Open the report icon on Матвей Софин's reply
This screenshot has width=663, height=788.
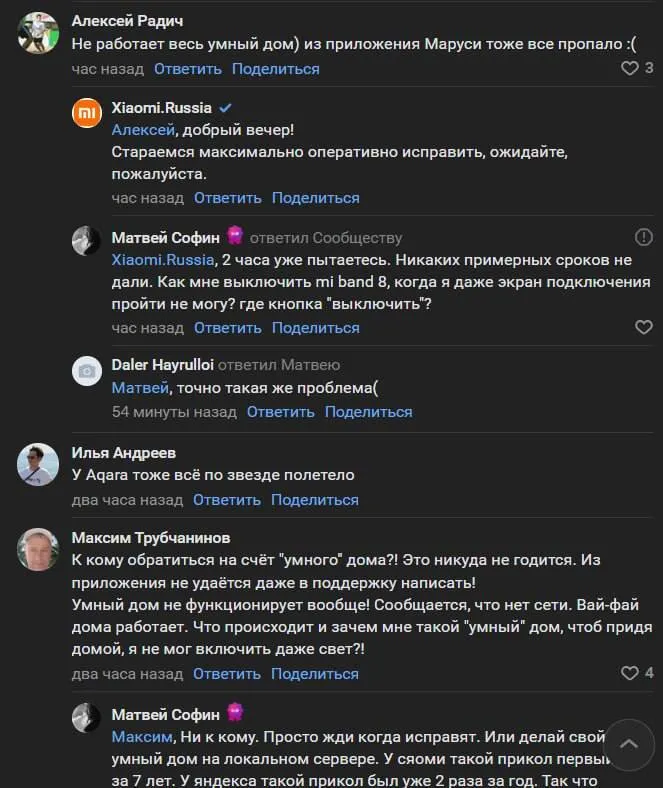point(644,238)
